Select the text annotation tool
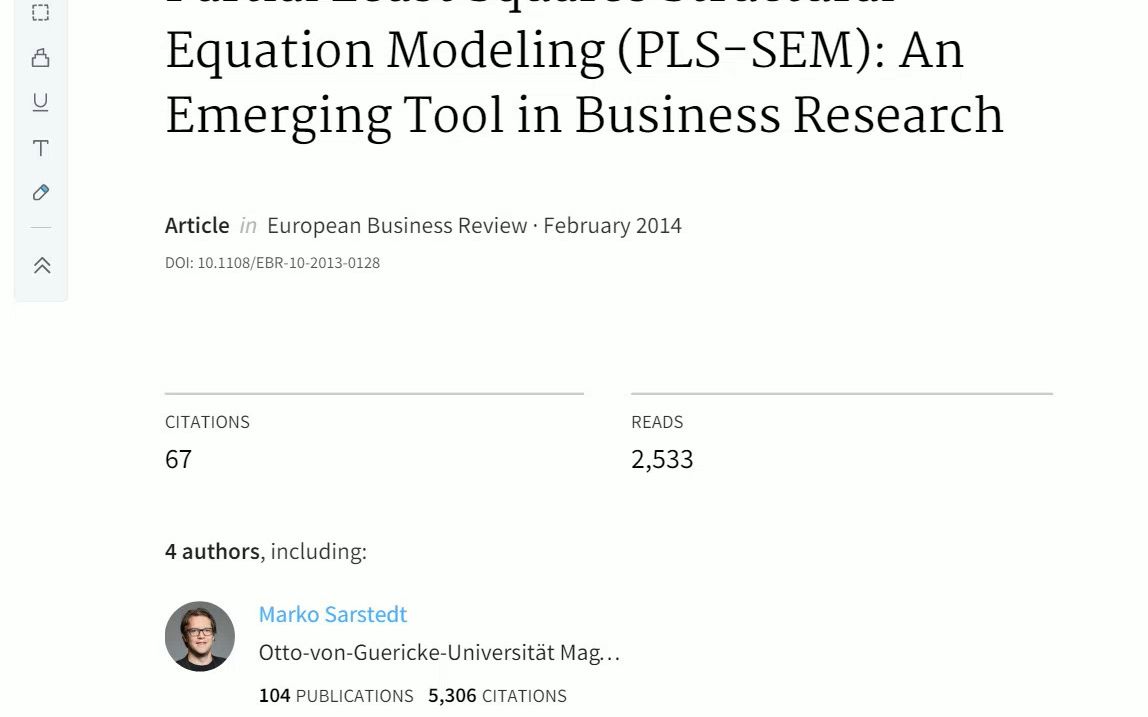Image resolution: width=1148 pixels, height=717 pixels. (x=41, y=148)
